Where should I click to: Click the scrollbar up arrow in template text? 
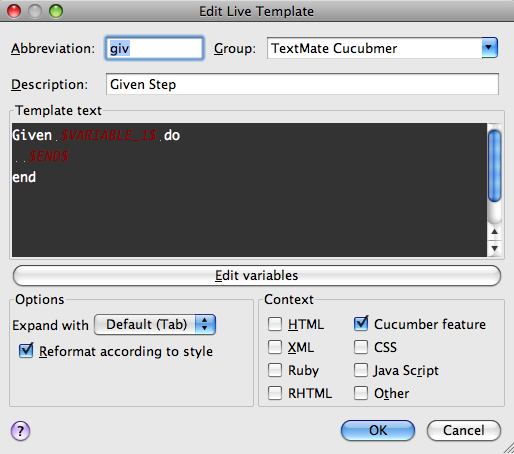pos(495,232)
